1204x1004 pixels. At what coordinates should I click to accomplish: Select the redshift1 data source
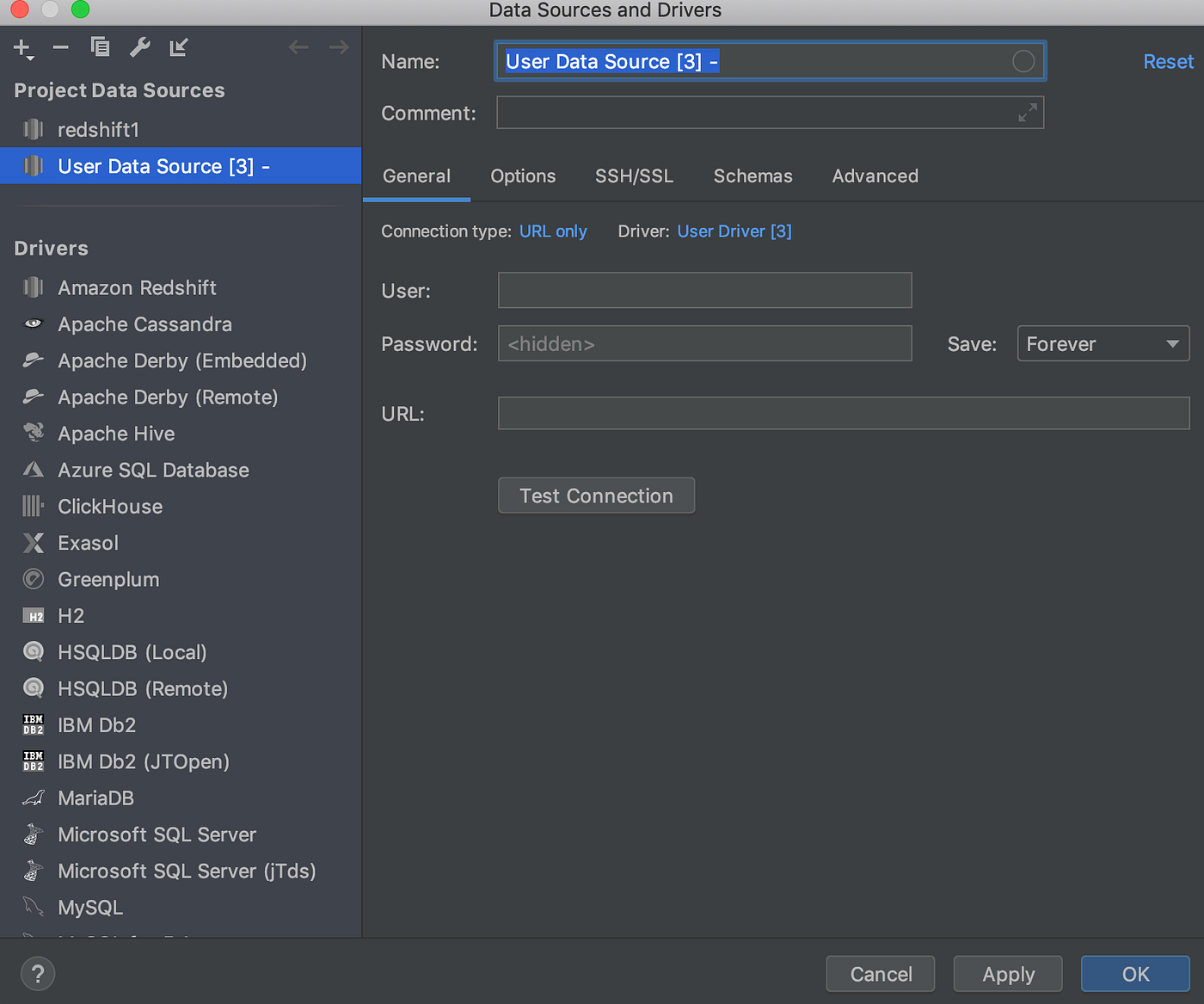click(98, 129)
